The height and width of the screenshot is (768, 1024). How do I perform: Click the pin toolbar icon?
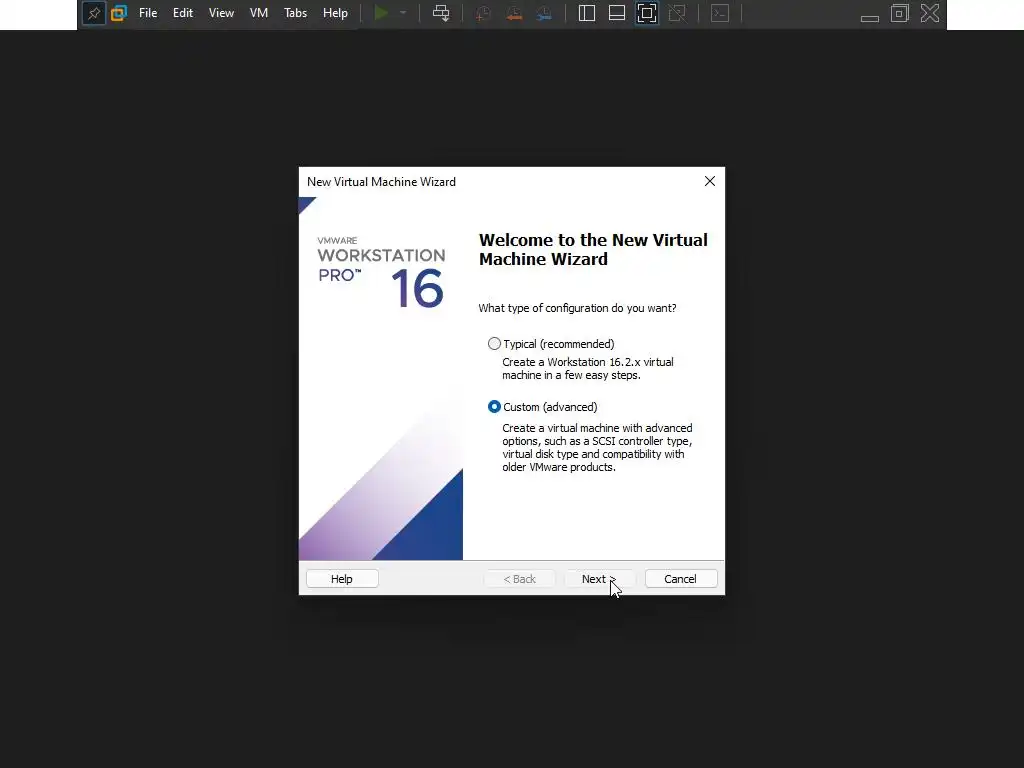click(x=94, y=13)
